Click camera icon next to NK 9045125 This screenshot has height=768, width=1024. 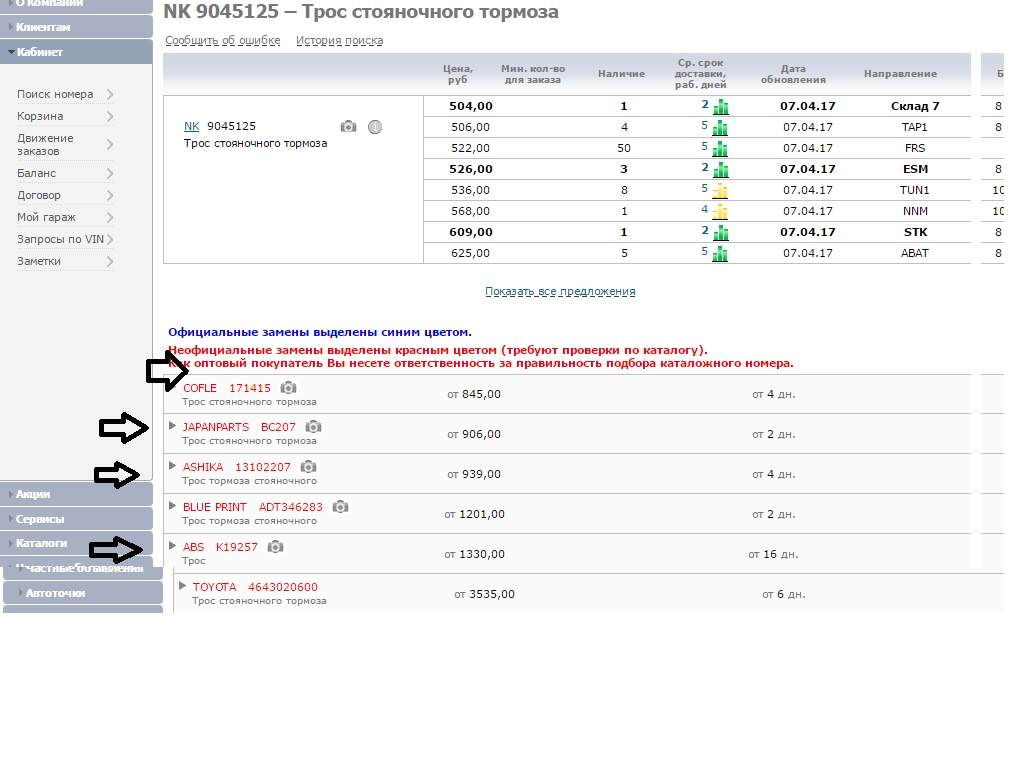click(x=348, y=126)
